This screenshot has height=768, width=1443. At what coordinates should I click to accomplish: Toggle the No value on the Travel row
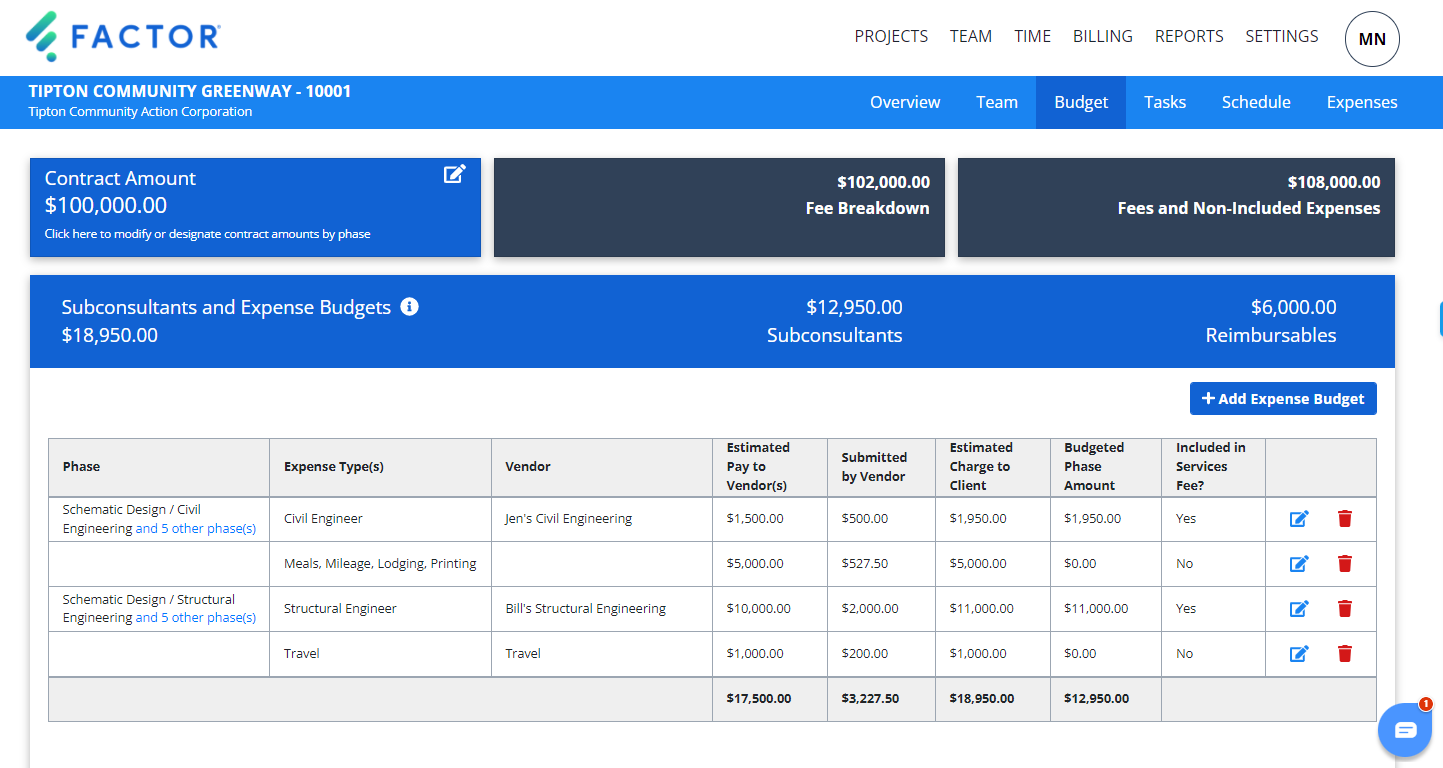coord(1184,653)
